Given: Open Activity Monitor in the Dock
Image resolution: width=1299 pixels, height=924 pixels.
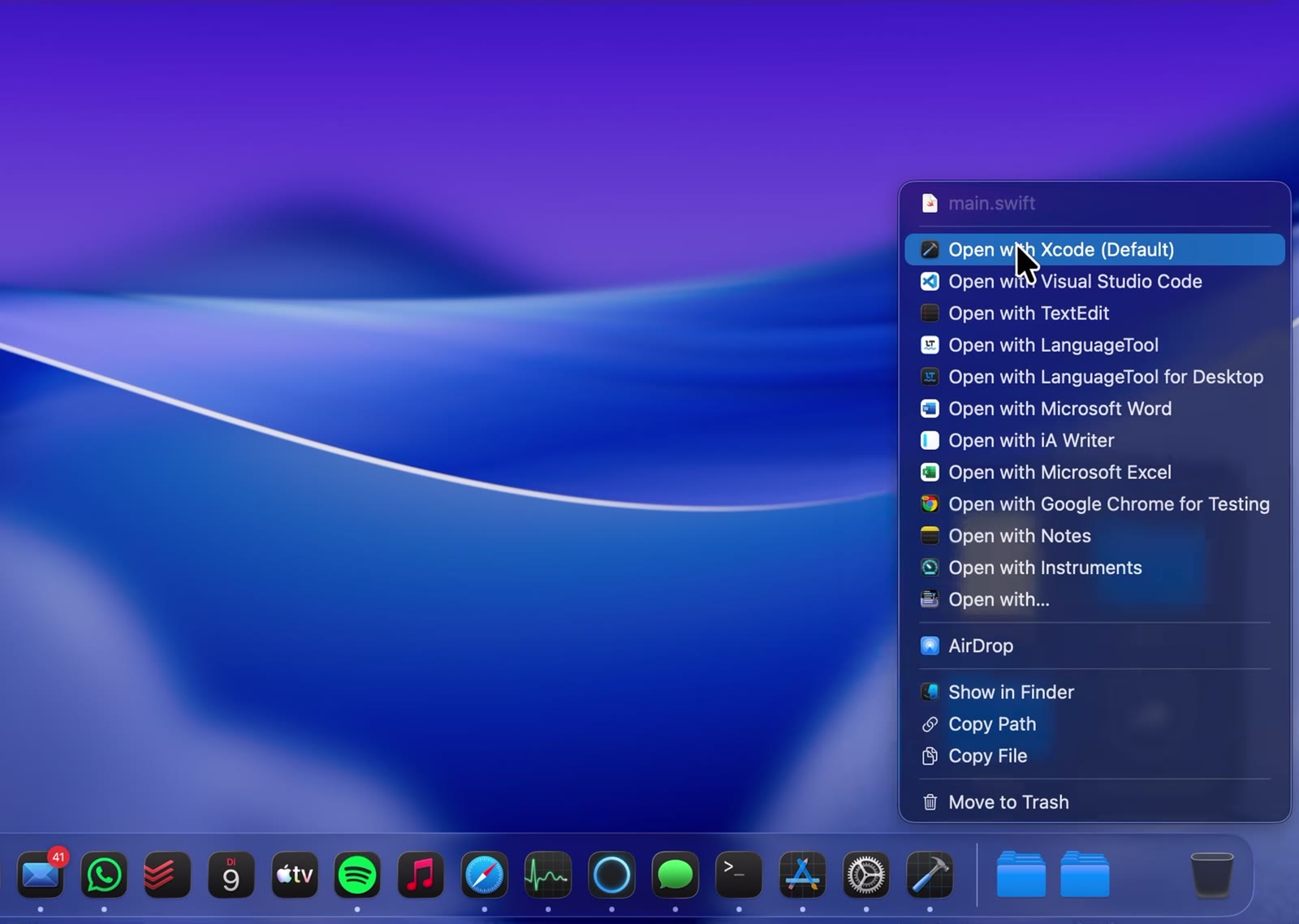Looking at the screenshot, I should tap(548, 874).
